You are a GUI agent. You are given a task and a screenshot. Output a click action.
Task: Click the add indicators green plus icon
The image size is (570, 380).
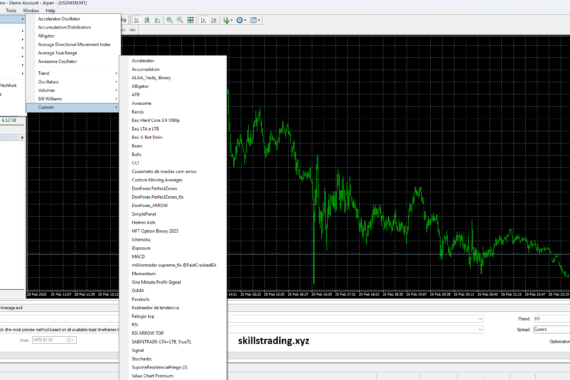[226, 20]
